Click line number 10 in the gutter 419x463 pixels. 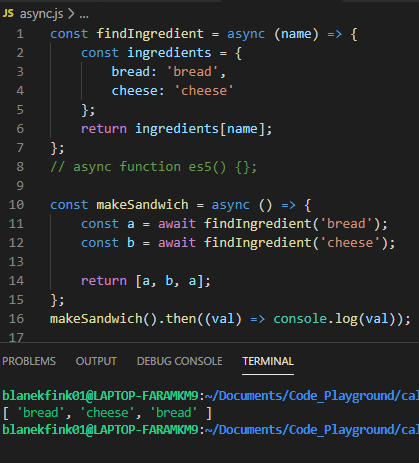16,205
